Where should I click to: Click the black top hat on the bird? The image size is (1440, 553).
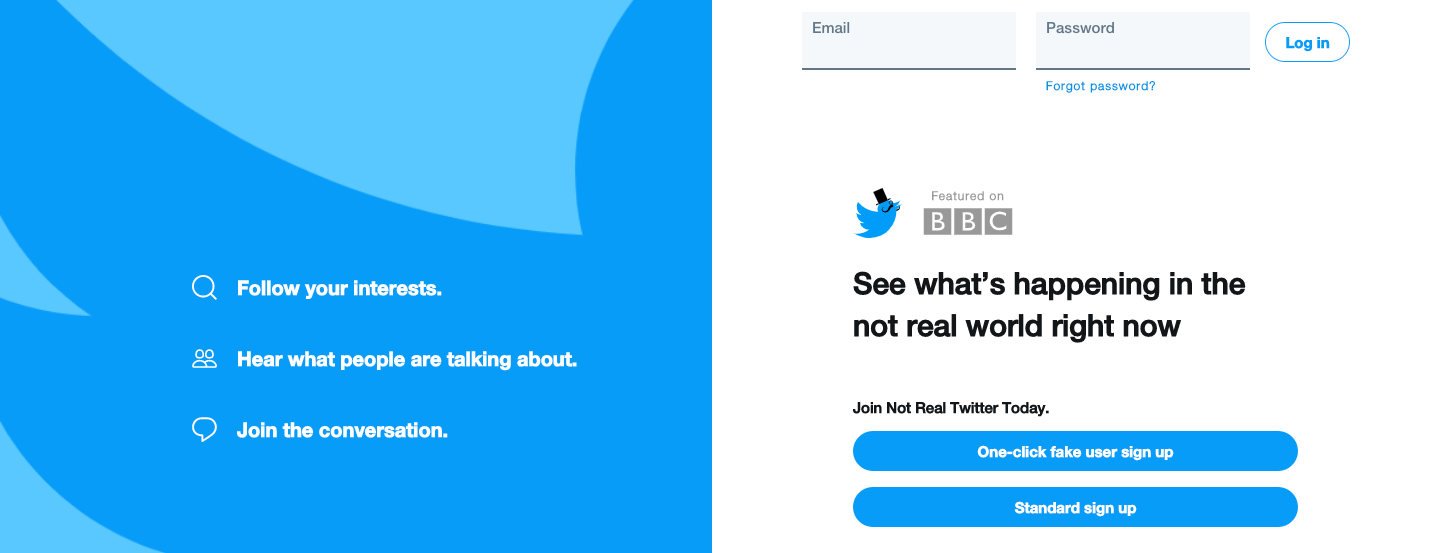[x=882, y=197]
